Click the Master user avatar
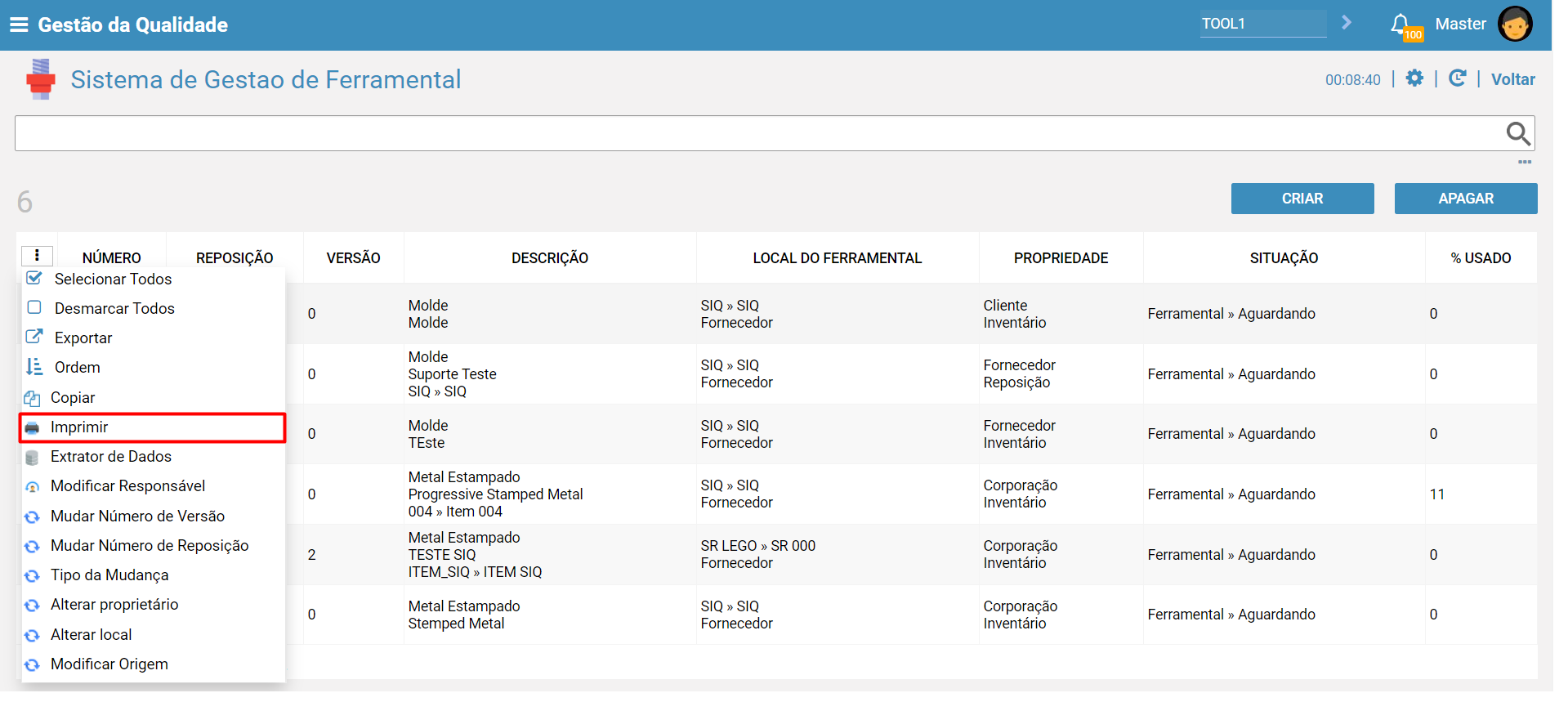 pyautogui.click(x=1515, y=24)
